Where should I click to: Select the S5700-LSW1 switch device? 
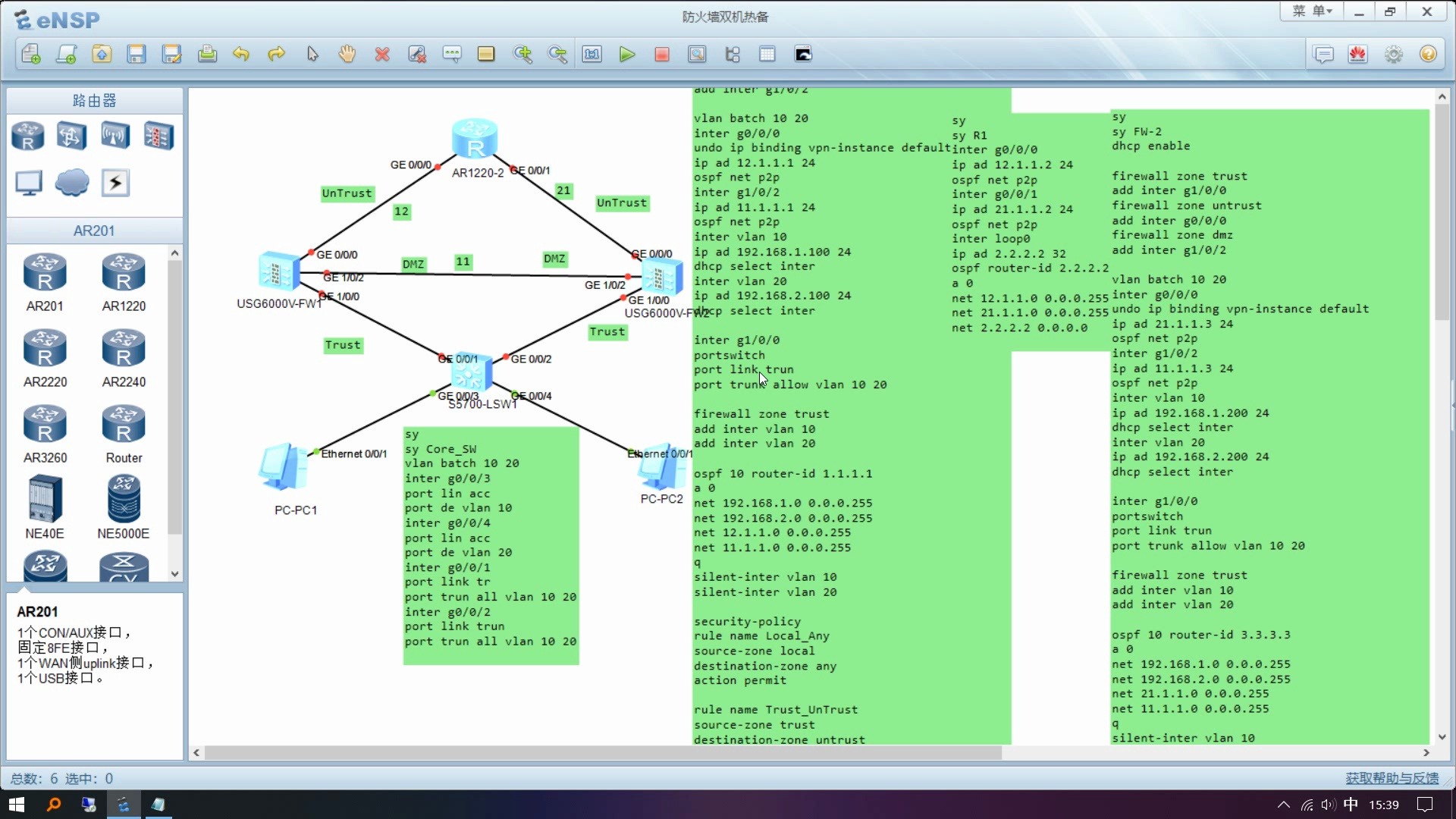(x=472, y=373)
